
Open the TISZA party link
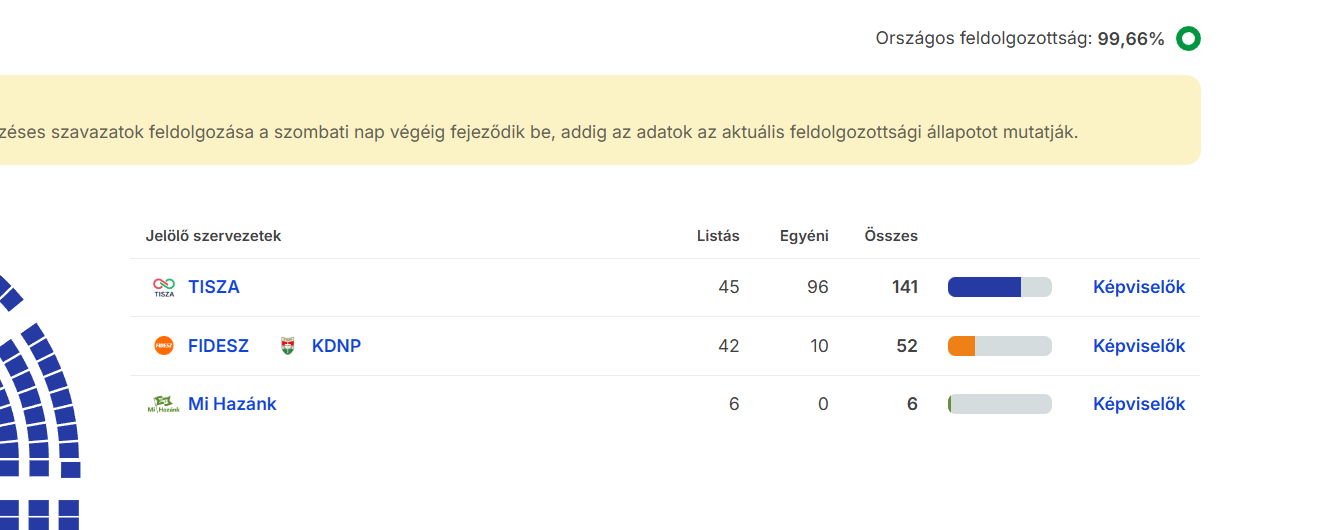(x=214, y=287)
